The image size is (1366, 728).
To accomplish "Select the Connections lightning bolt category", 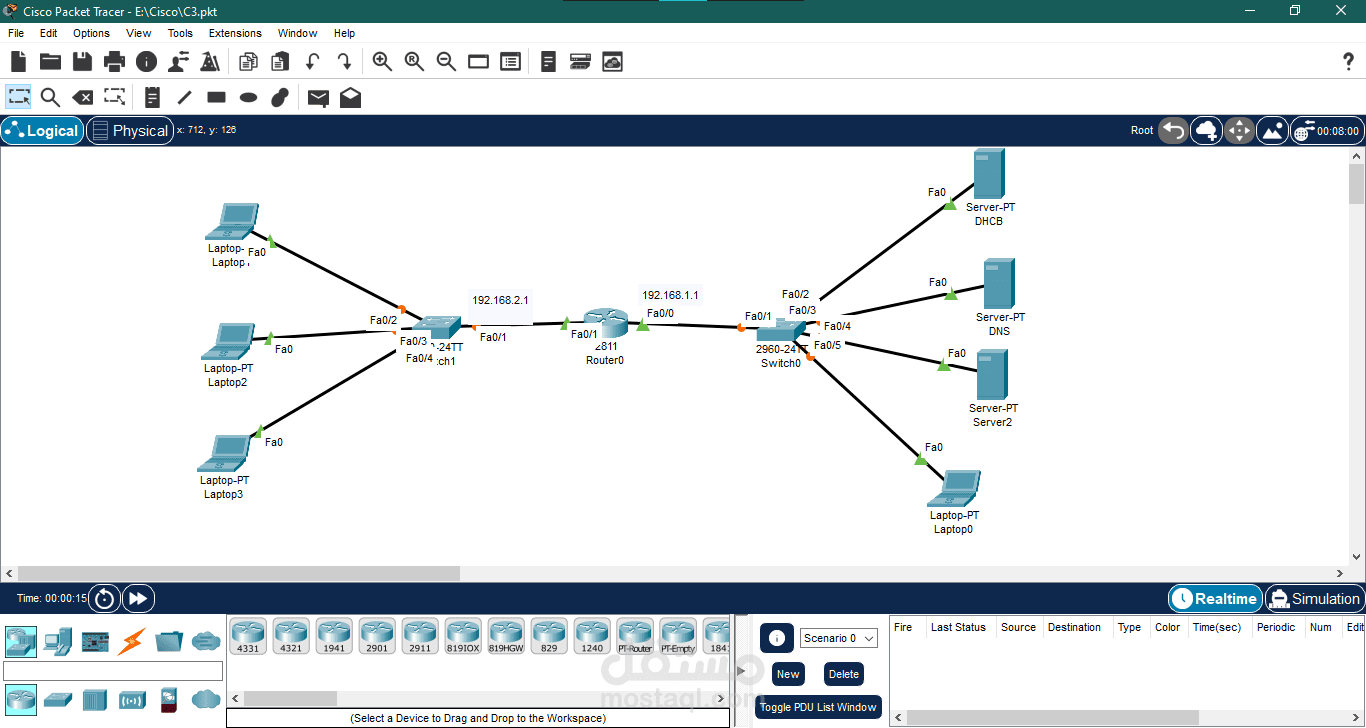I will click(x=132, y=640).
